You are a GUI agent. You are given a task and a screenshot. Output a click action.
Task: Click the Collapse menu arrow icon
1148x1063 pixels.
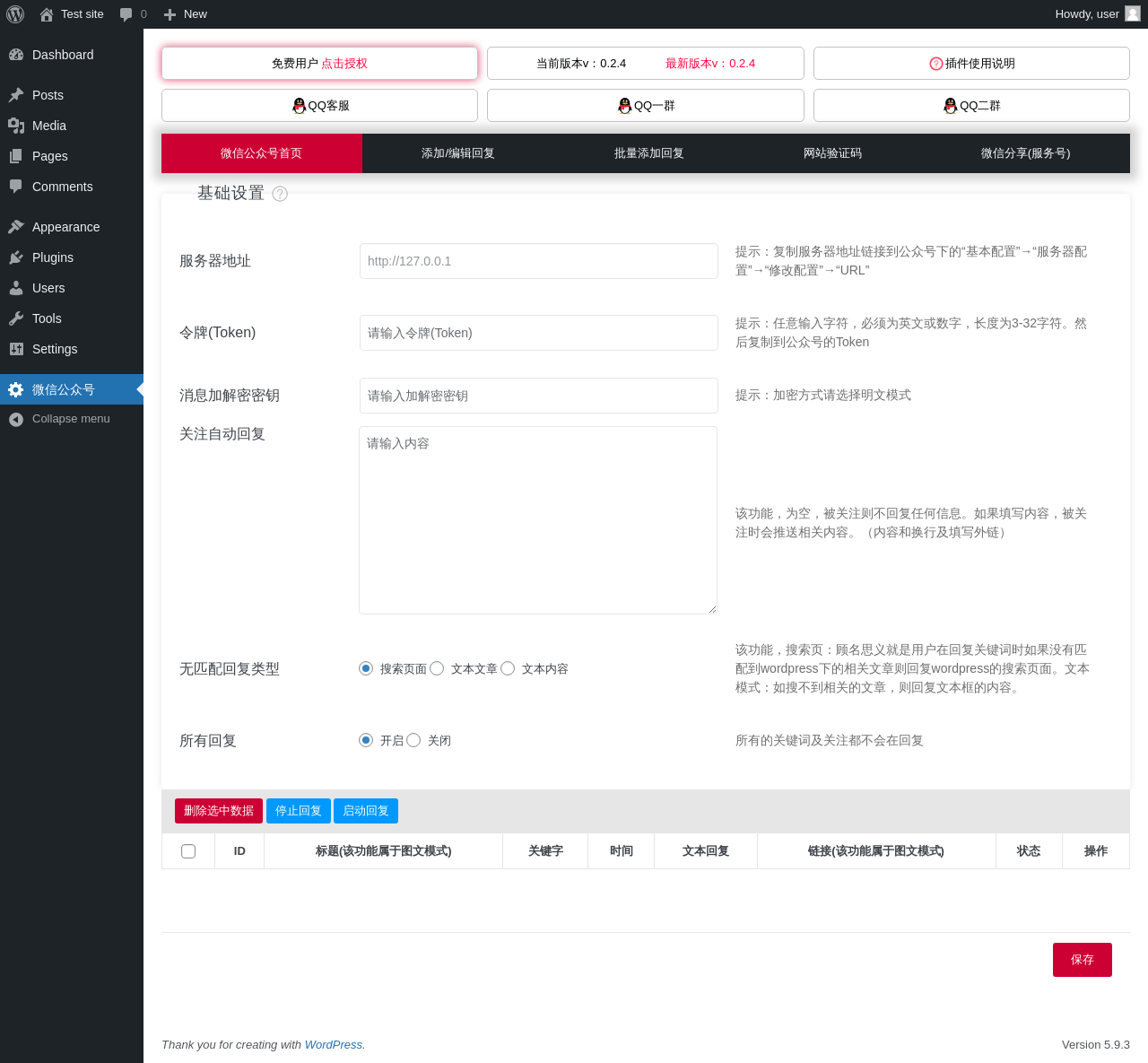click(x=16, y=419)
